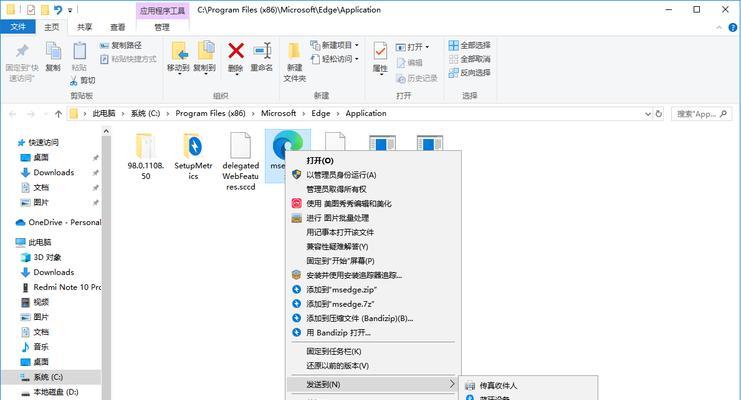The width and height of the screenshot is (741, 400).
Task: Click the Rename (重命名) ribbon icon
Action: [262, 51]
